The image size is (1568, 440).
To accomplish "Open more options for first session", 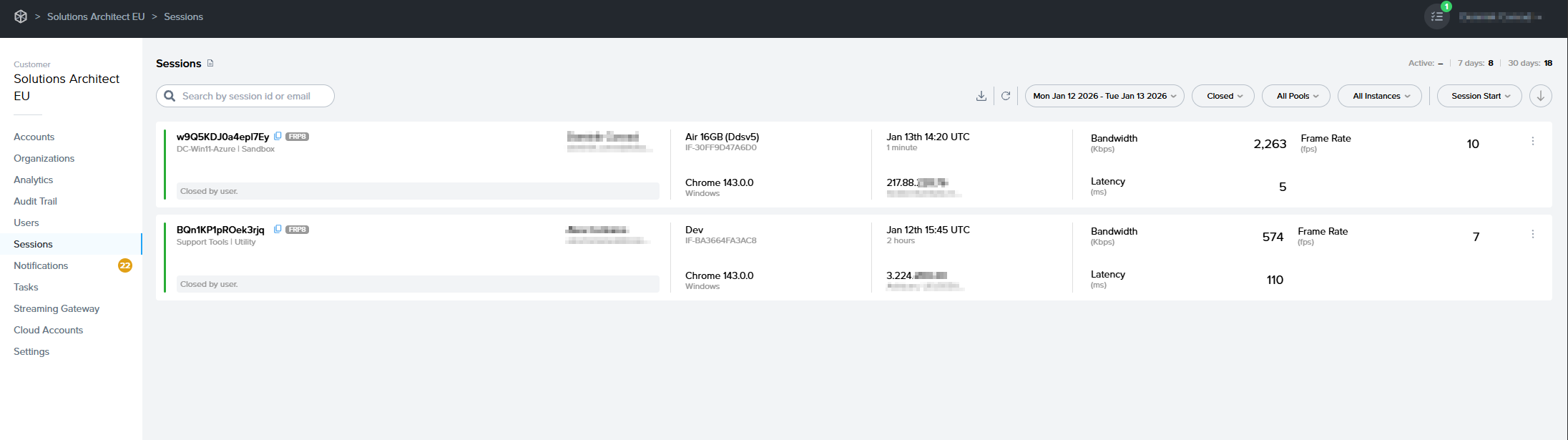I will pos(1532,142).
